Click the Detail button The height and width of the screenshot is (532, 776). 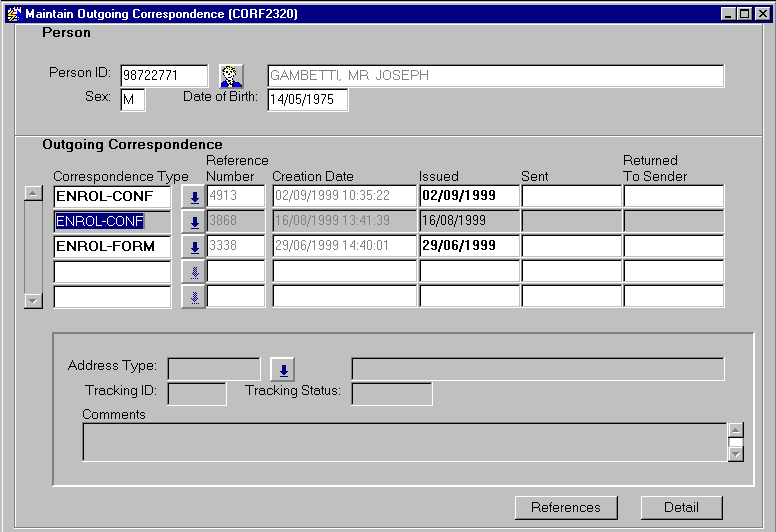click(x=681, y=507)
